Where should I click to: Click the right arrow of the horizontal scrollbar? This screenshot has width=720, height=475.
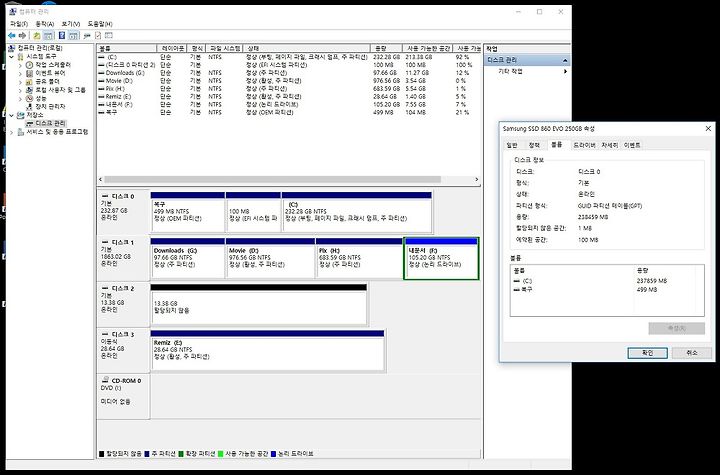tap(477, 180)
